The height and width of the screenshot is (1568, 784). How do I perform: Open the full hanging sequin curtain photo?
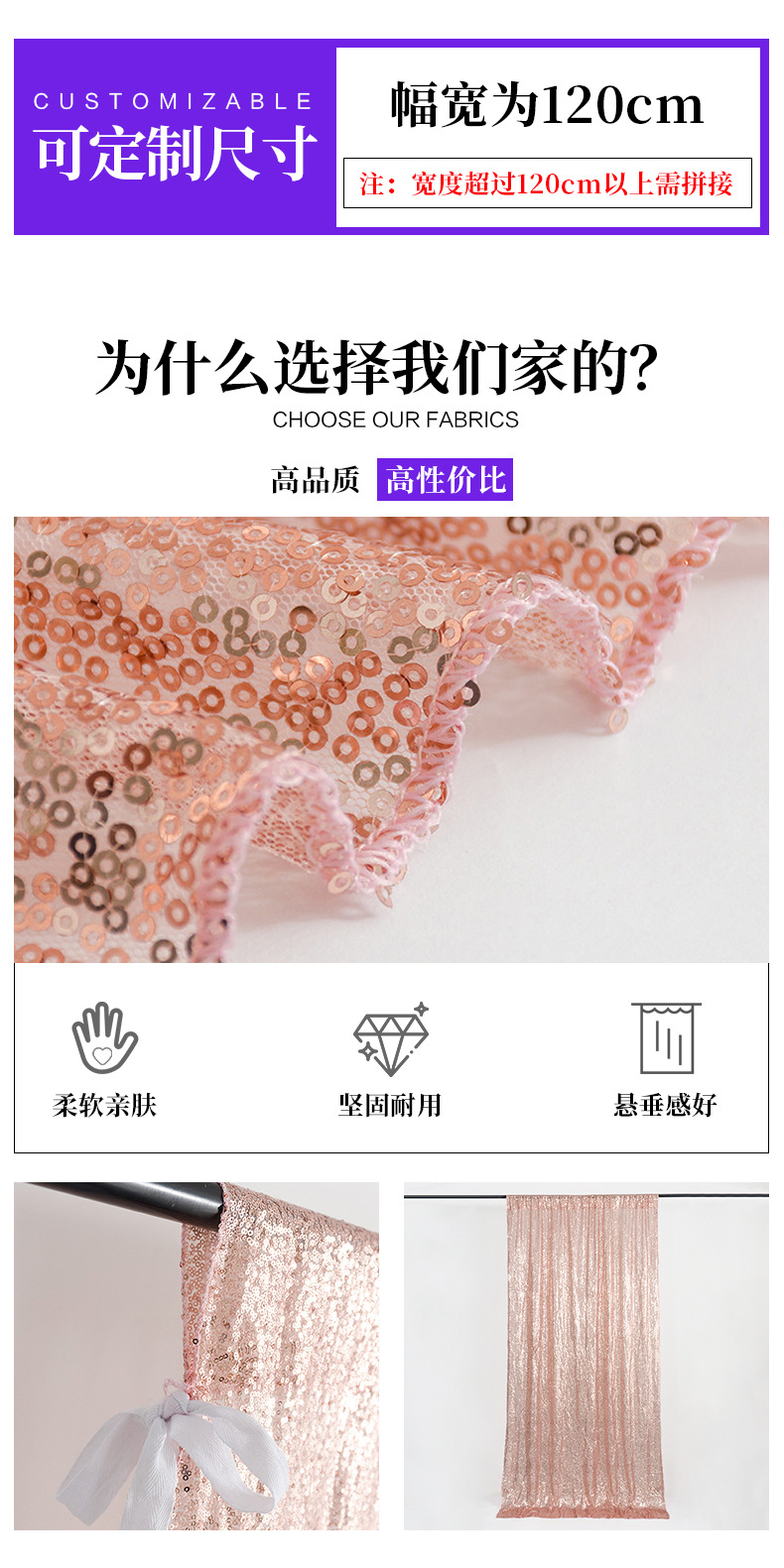coord(587,1356)
